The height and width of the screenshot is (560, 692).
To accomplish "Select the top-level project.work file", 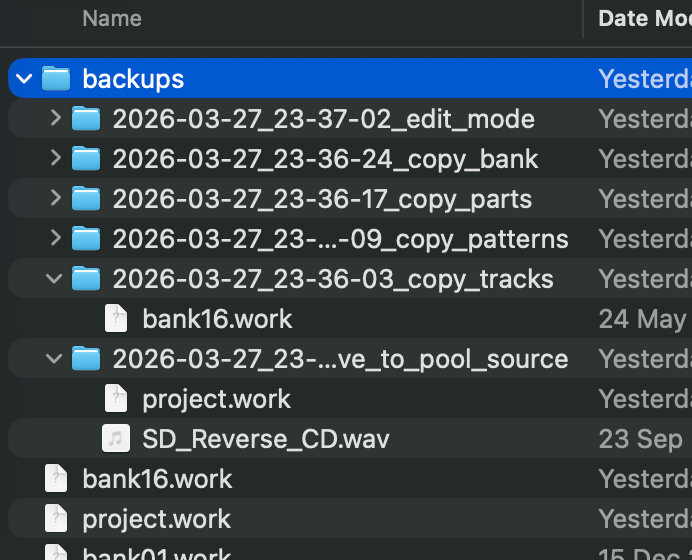I will coord(156,519).
